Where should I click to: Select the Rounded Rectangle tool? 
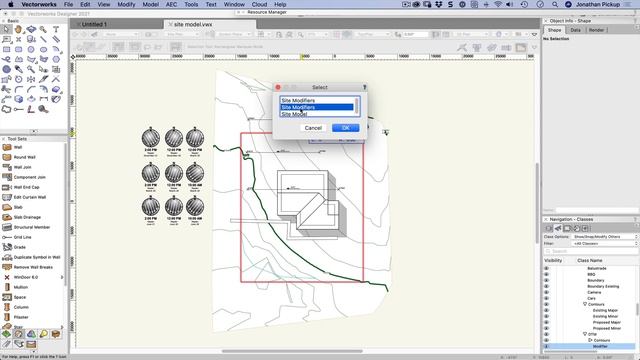(x=18, y=49)
